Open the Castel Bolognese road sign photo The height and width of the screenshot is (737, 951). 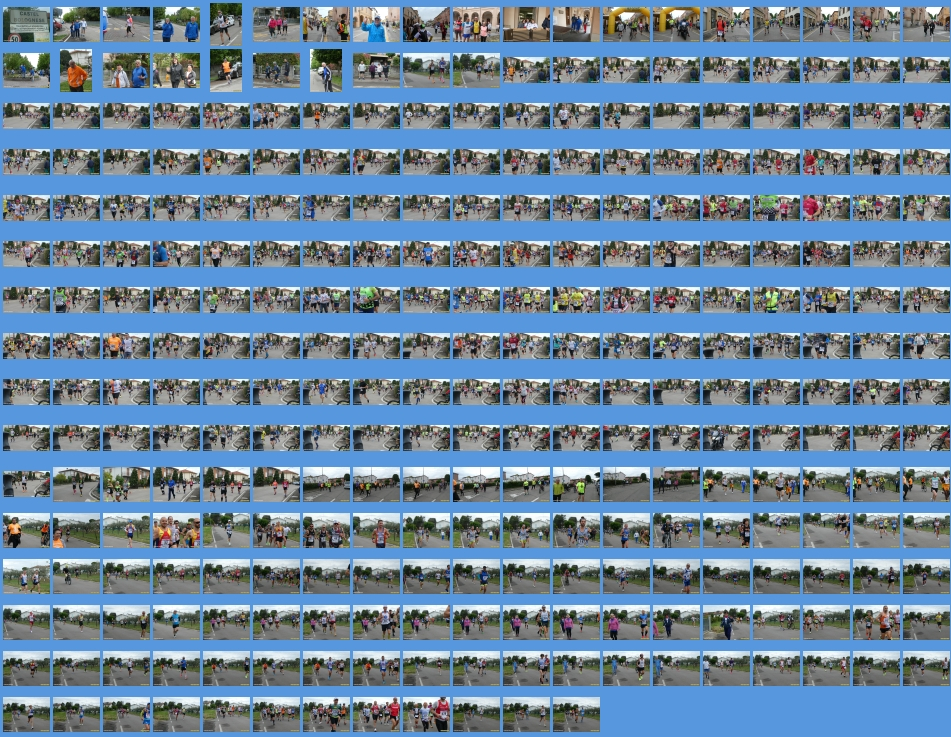[26, 24]
